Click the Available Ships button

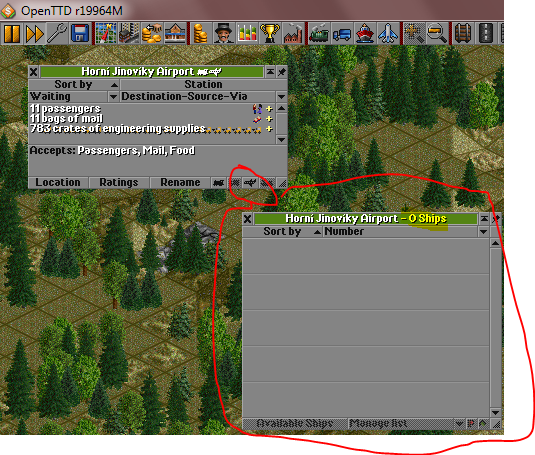click(294, 424)
